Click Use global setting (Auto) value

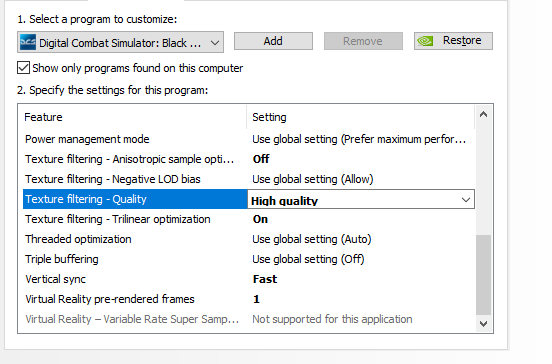point(312,239)
